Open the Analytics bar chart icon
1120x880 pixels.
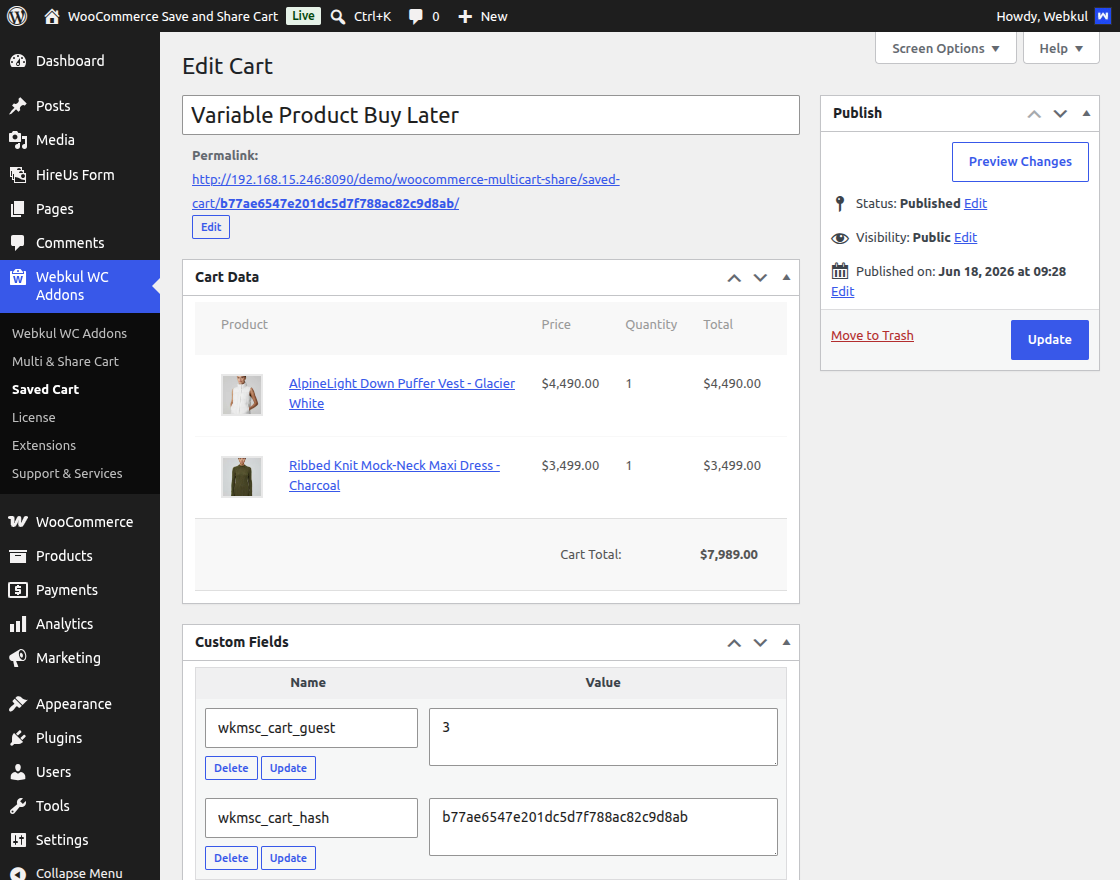click(18, 624)
